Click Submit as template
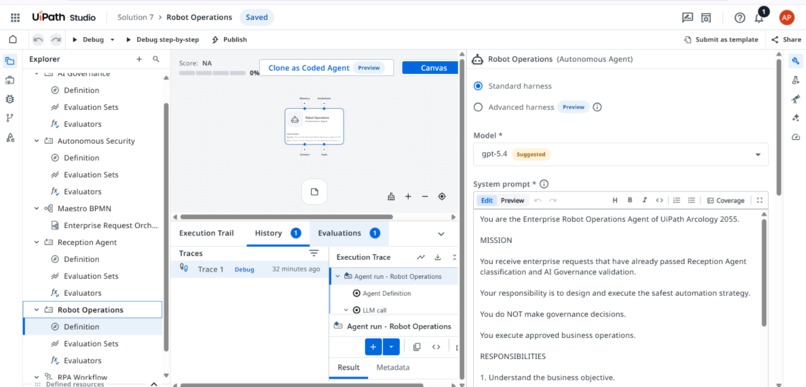Image resolution: width=806 pixels, height=387 pixels. tap(721, 40)
